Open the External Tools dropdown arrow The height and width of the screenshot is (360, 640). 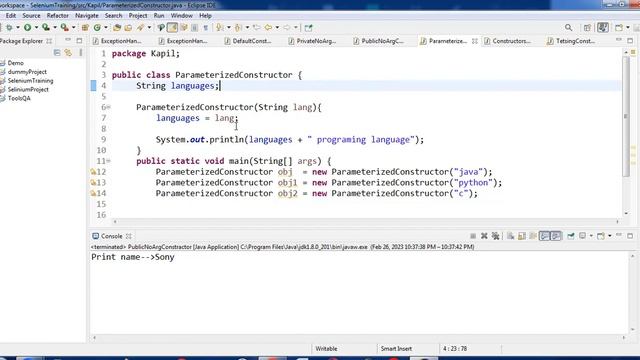73,27
